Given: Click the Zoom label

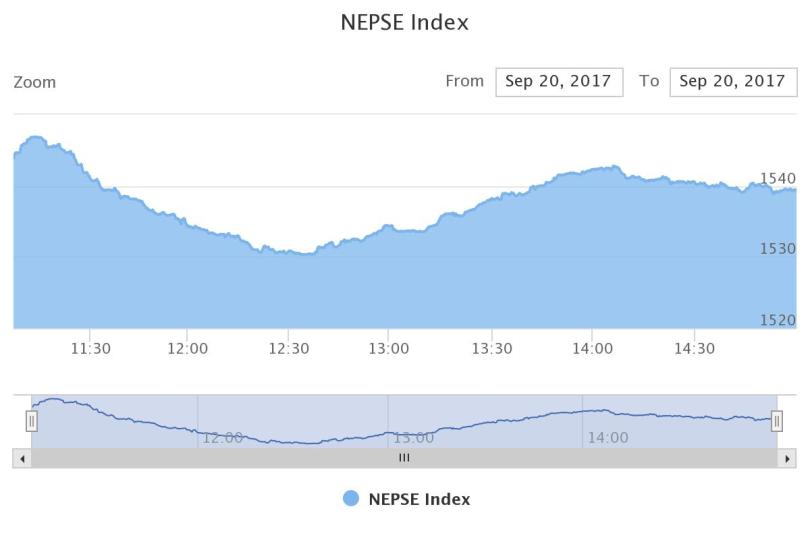Looking at the screenshot, I should (34, 82).
